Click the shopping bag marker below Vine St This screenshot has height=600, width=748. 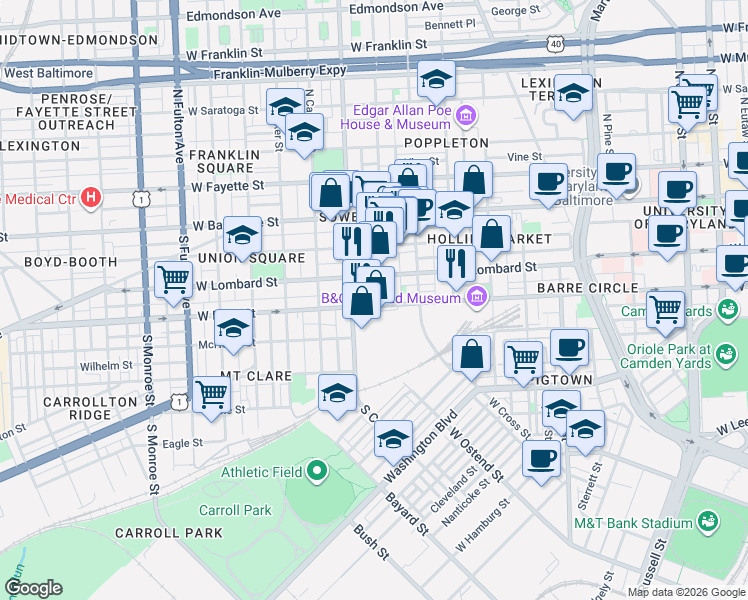473,180
